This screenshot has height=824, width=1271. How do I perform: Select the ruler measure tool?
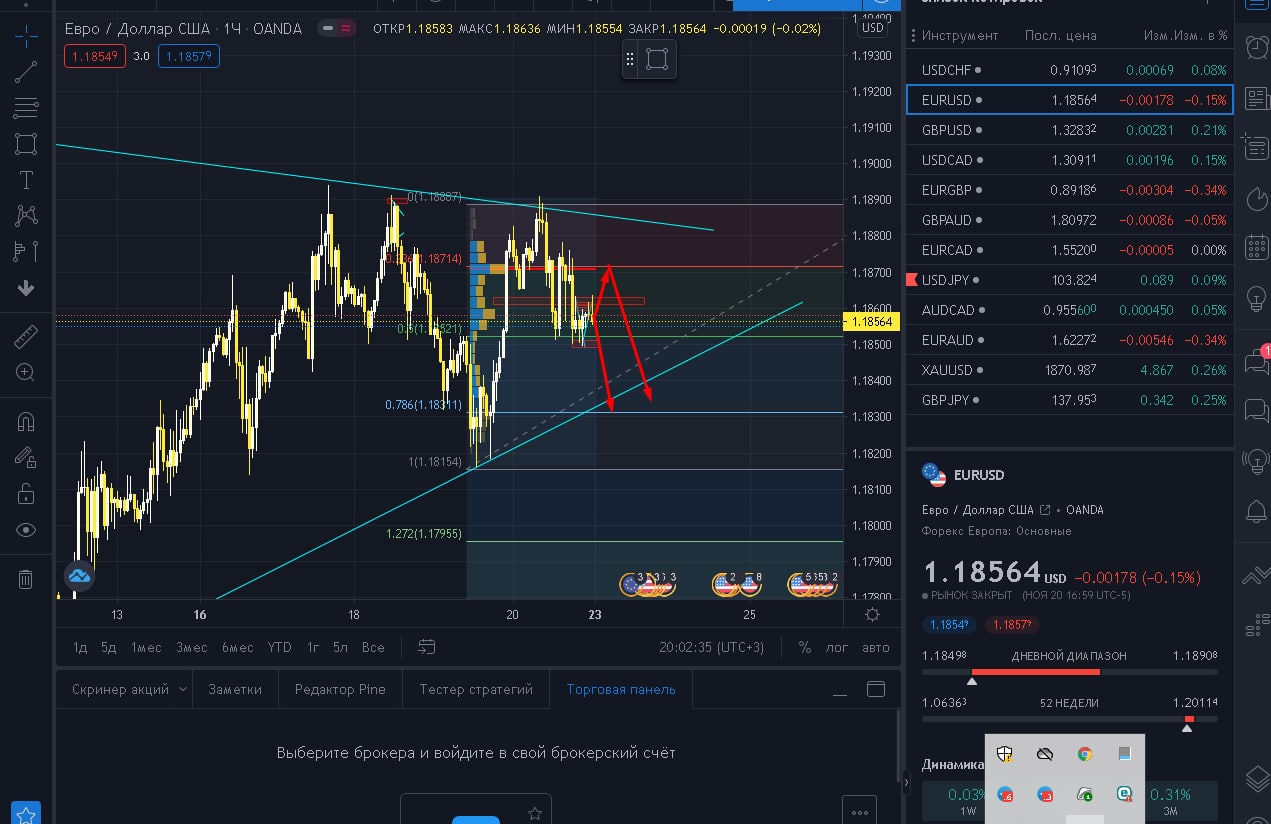pos(26,337)
